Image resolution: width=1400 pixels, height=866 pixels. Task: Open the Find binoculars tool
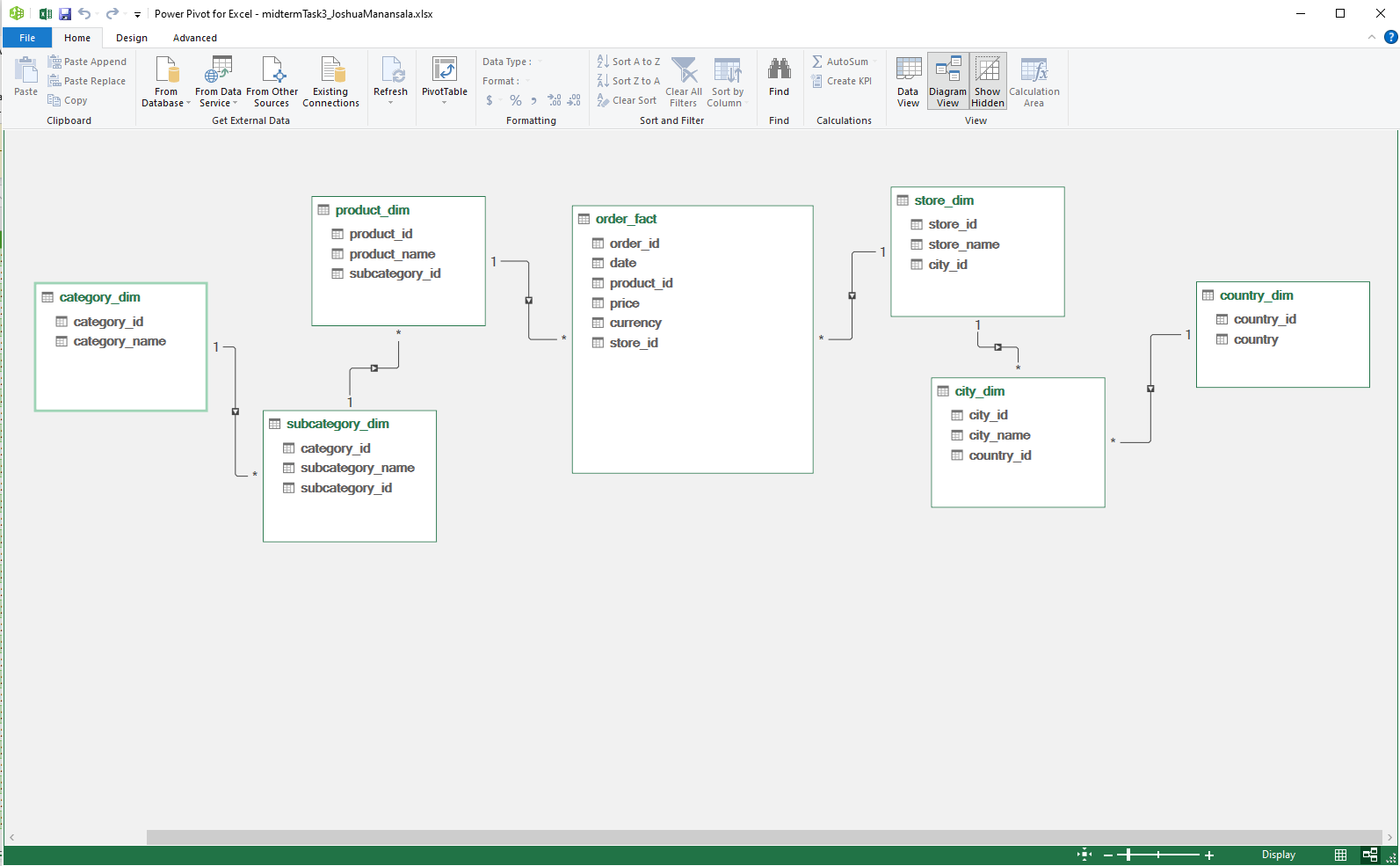[x=779, y=71]
